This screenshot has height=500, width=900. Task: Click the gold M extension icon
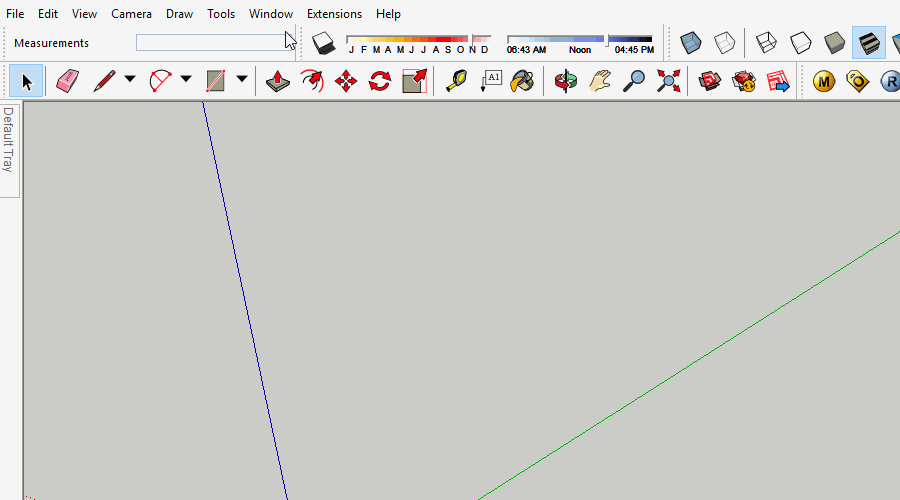(x=824, y=81)
